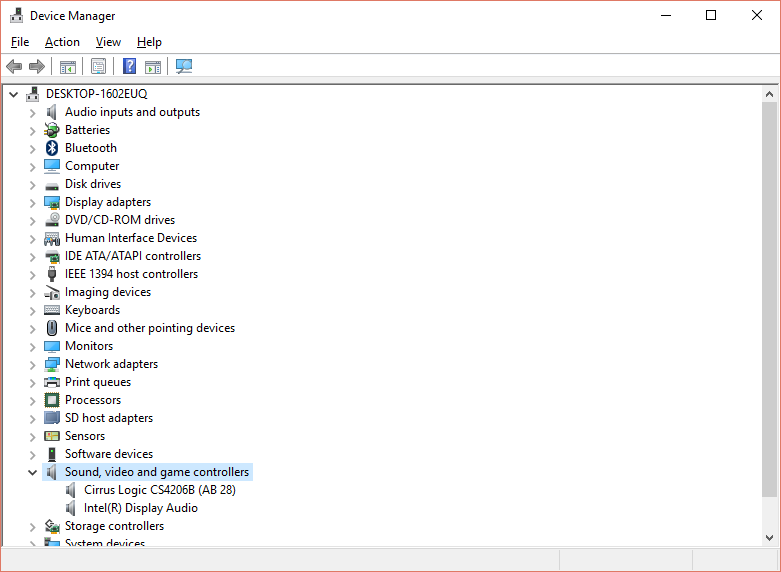
Task: Expand the Network adapters category
Action: pos(32,365)
